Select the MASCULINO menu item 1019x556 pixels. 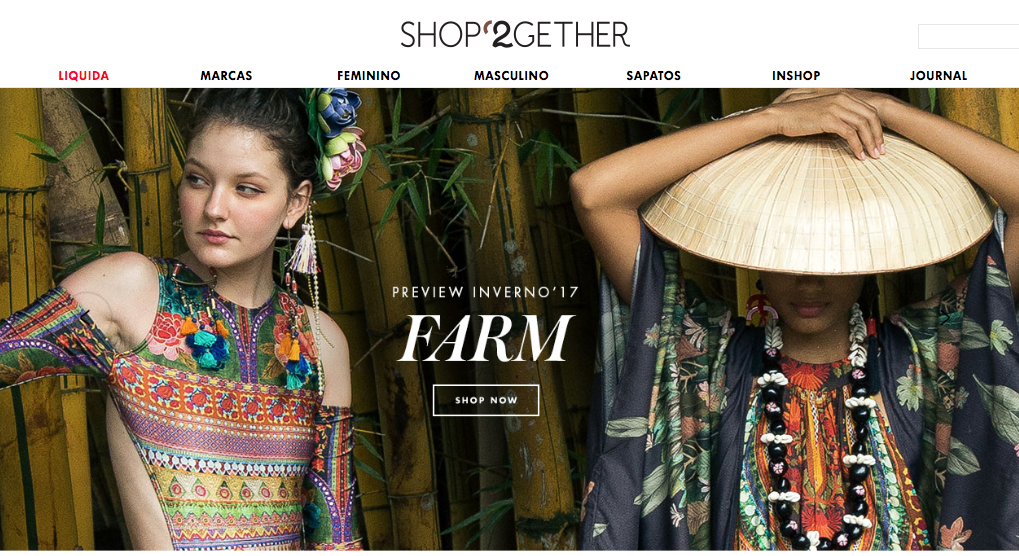click(511, 75)
